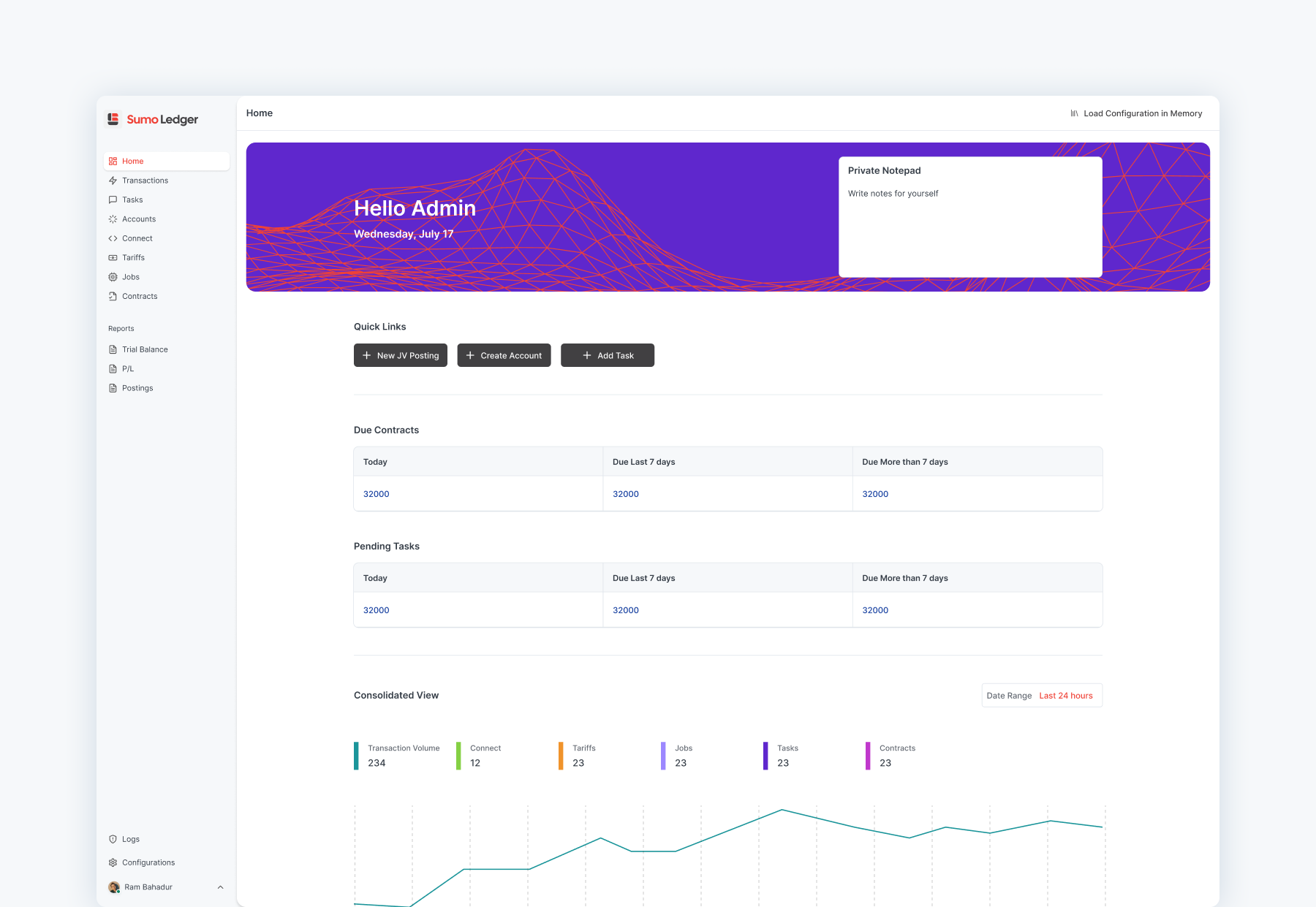Click the Configurations gear icon
The height and width of the screenshot is (907, 1316).
113,862
